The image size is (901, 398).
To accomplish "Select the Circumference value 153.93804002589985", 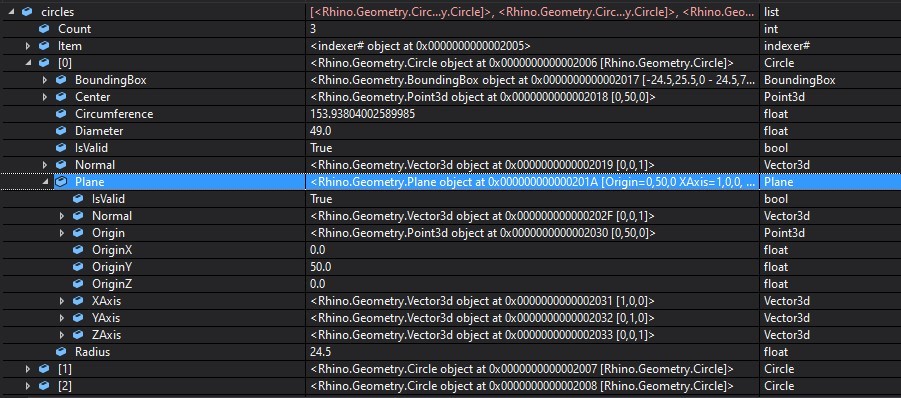I will coord(363,114).
